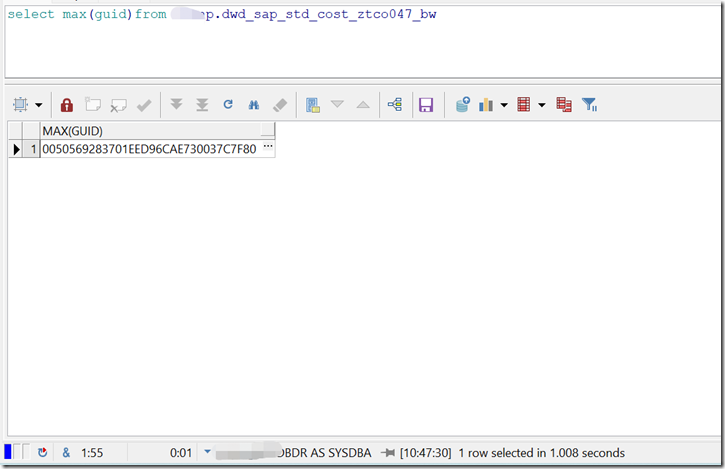
Task: Click the single record view icon
Action: (313, 105)
